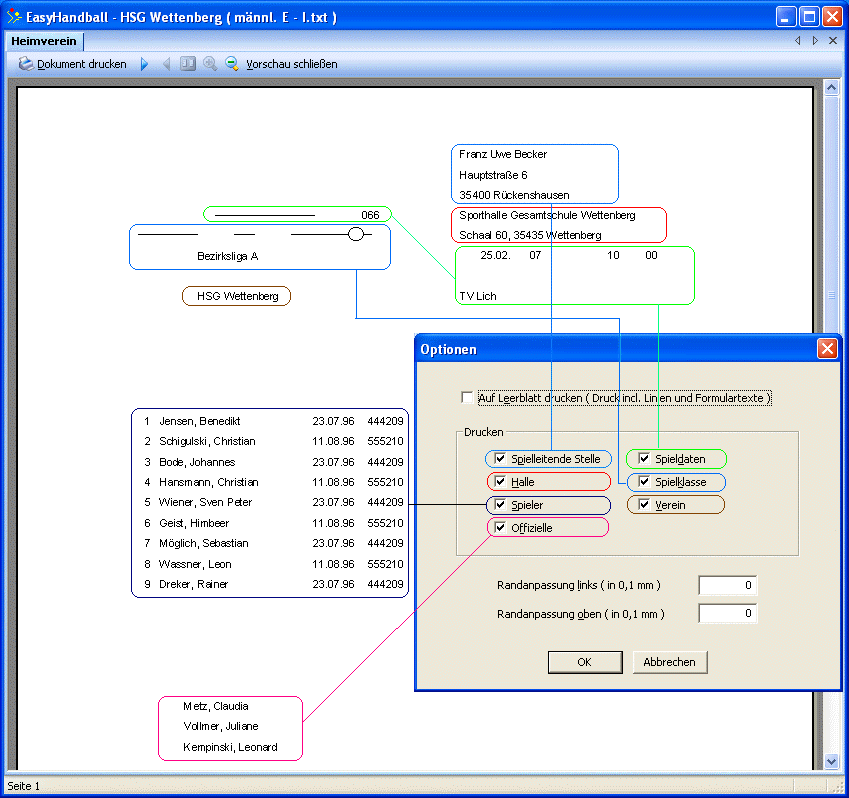Click the Abbrechen button
Viewport: 849px width, 798px height.
pyautogui.click(x=670, y=662)
